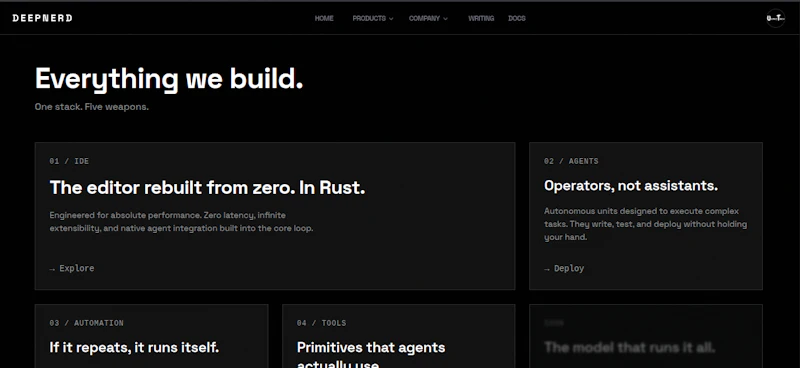Click the Deploy link in Agents card

pyautogui.click(x=564, y=268)
